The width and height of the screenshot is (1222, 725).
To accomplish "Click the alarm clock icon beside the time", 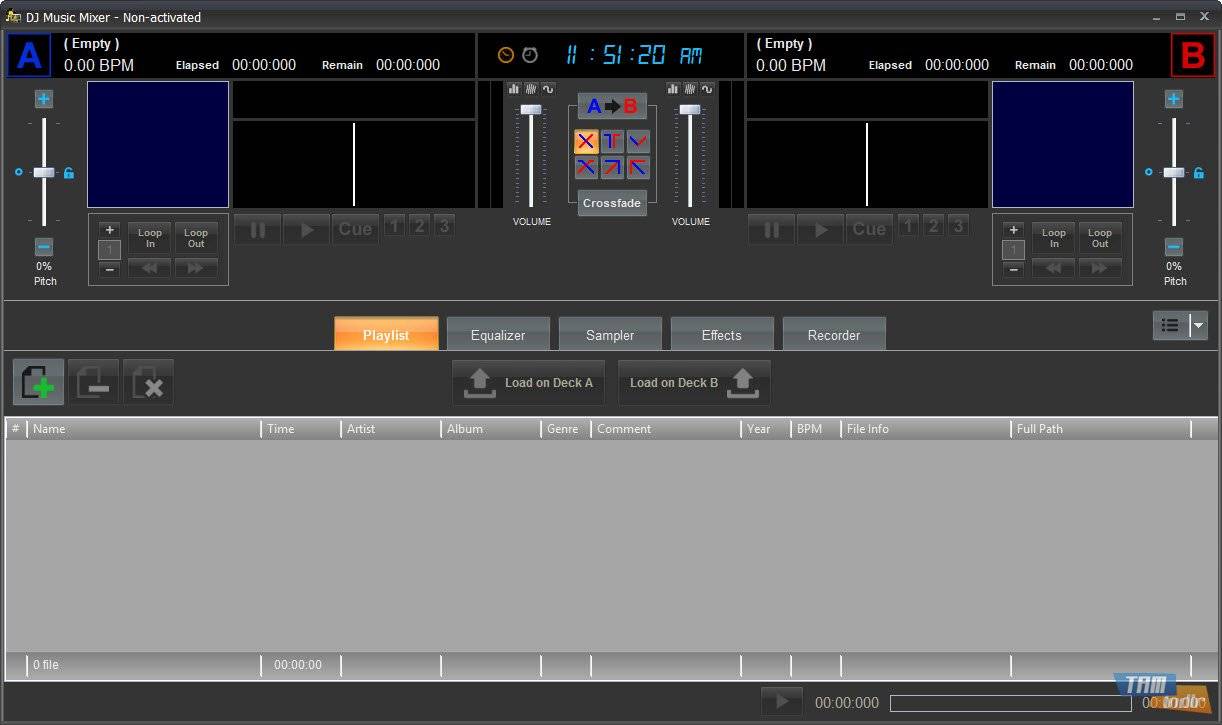I will point(530,55).
